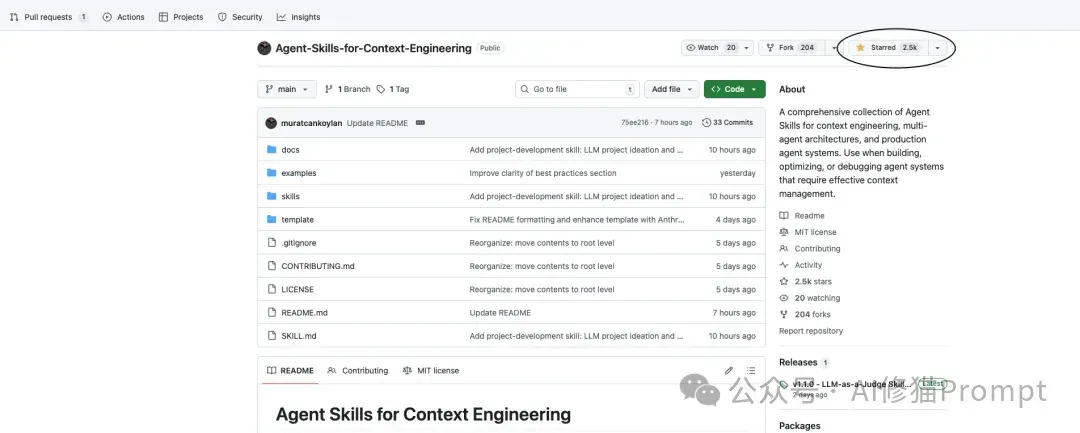Open the Agent-Skills-for-Context-Engineering repository title link
This screenshot has width=1080, height=433.
coord(373,48)
